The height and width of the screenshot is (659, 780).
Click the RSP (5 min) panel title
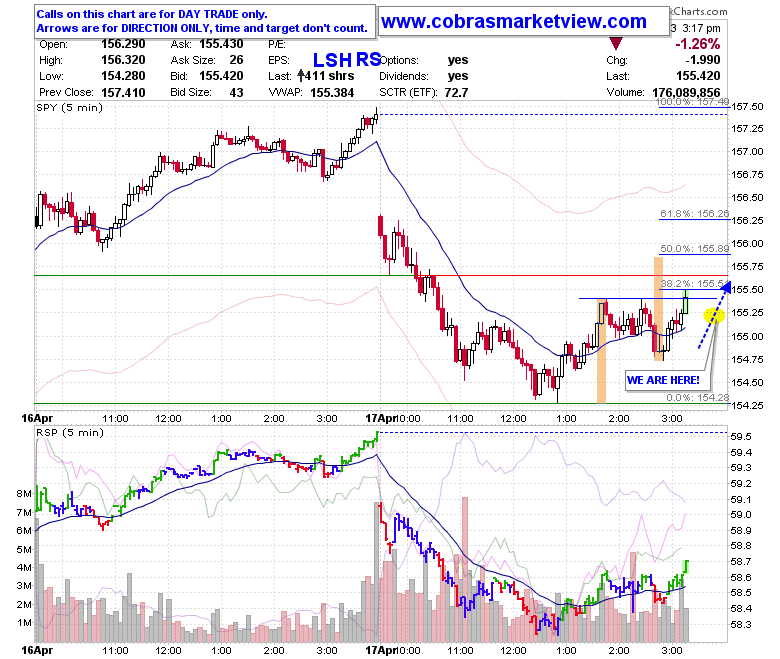(x=70, y=433)
